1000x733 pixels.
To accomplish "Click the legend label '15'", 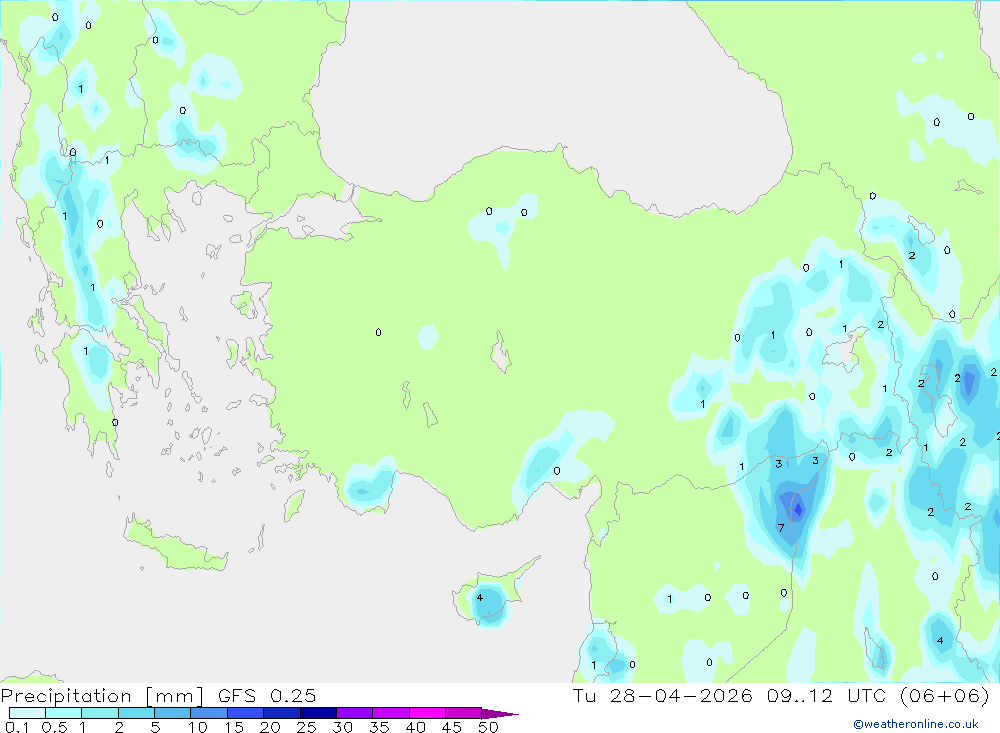I will coord(234,727).
